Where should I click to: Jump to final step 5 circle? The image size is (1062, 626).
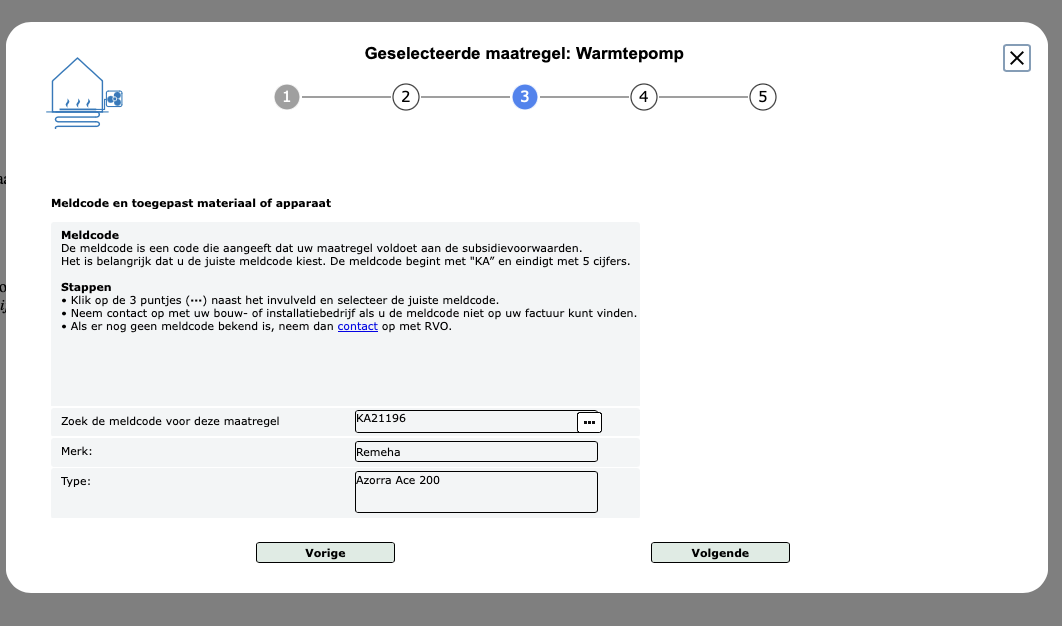[762, 97]
